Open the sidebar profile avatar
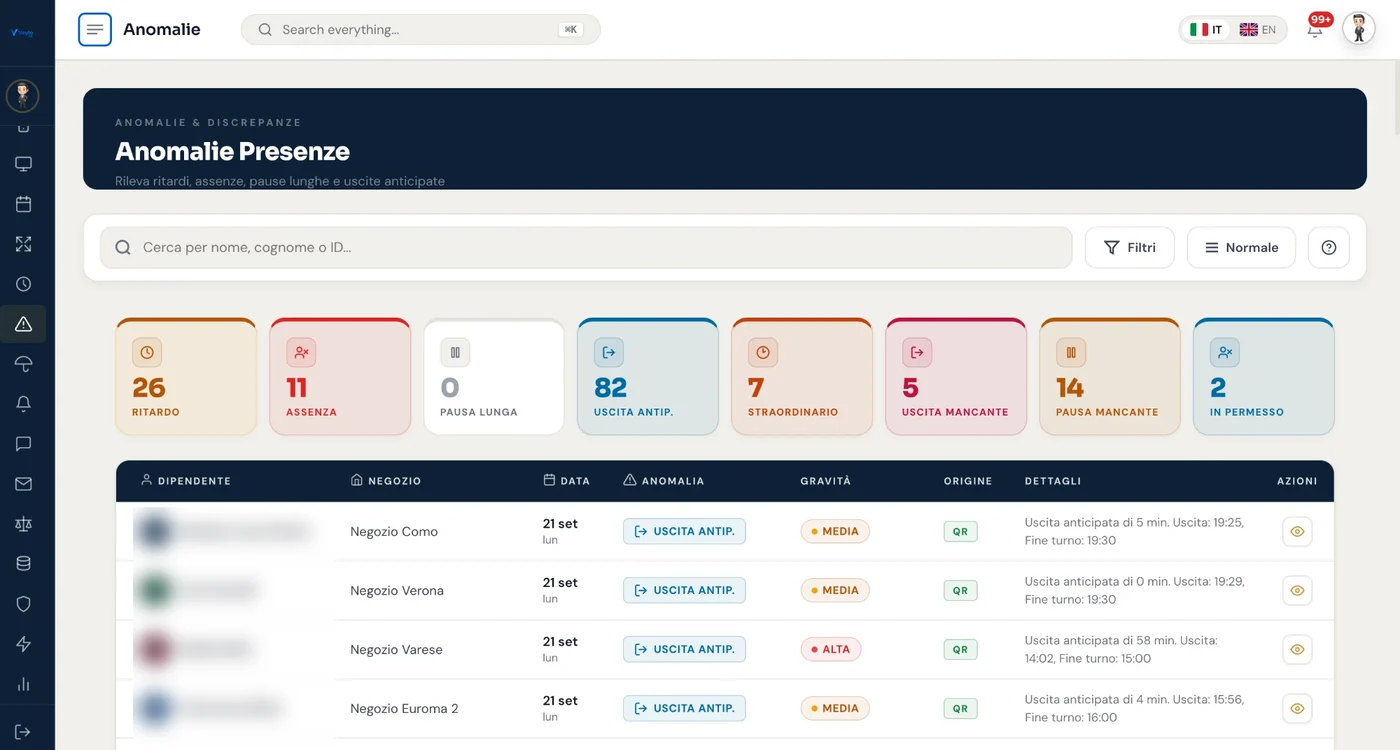 click(22, 96)
